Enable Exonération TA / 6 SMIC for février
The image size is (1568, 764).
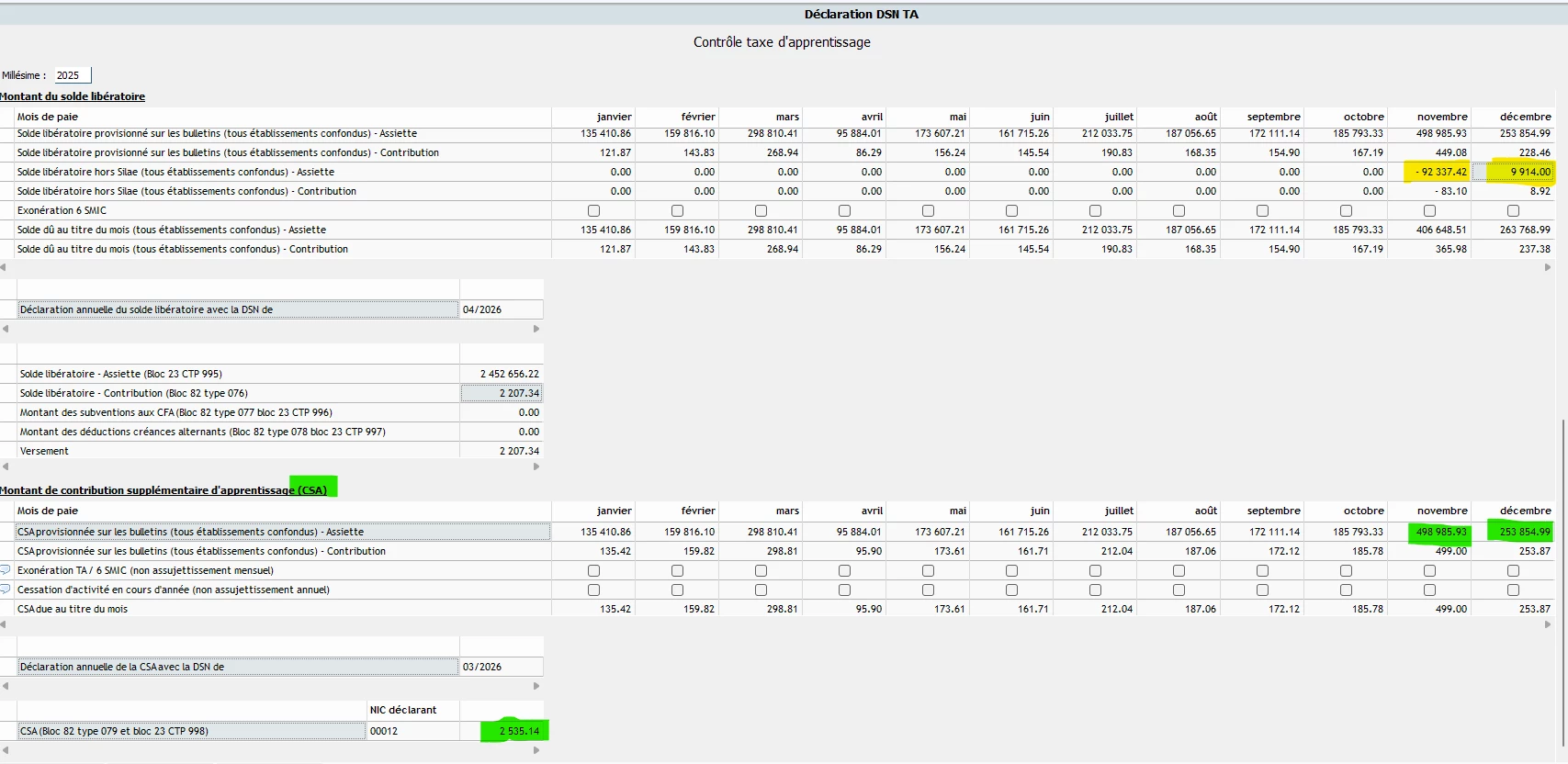tap(677, 570)
